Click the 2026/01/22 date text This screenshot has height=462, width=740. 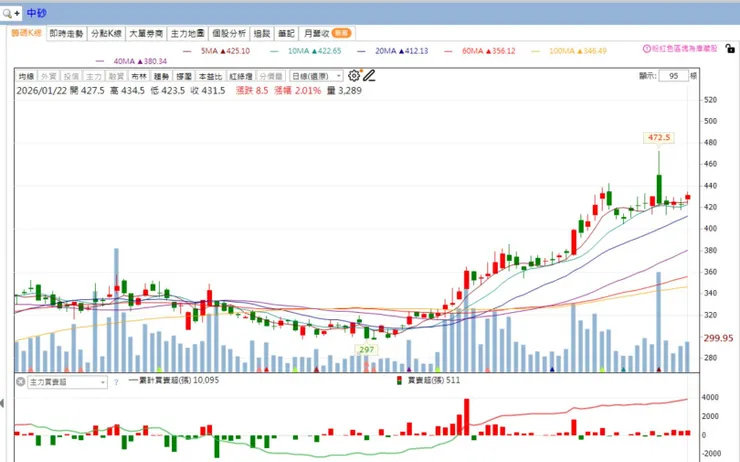(x=42, y=90)
